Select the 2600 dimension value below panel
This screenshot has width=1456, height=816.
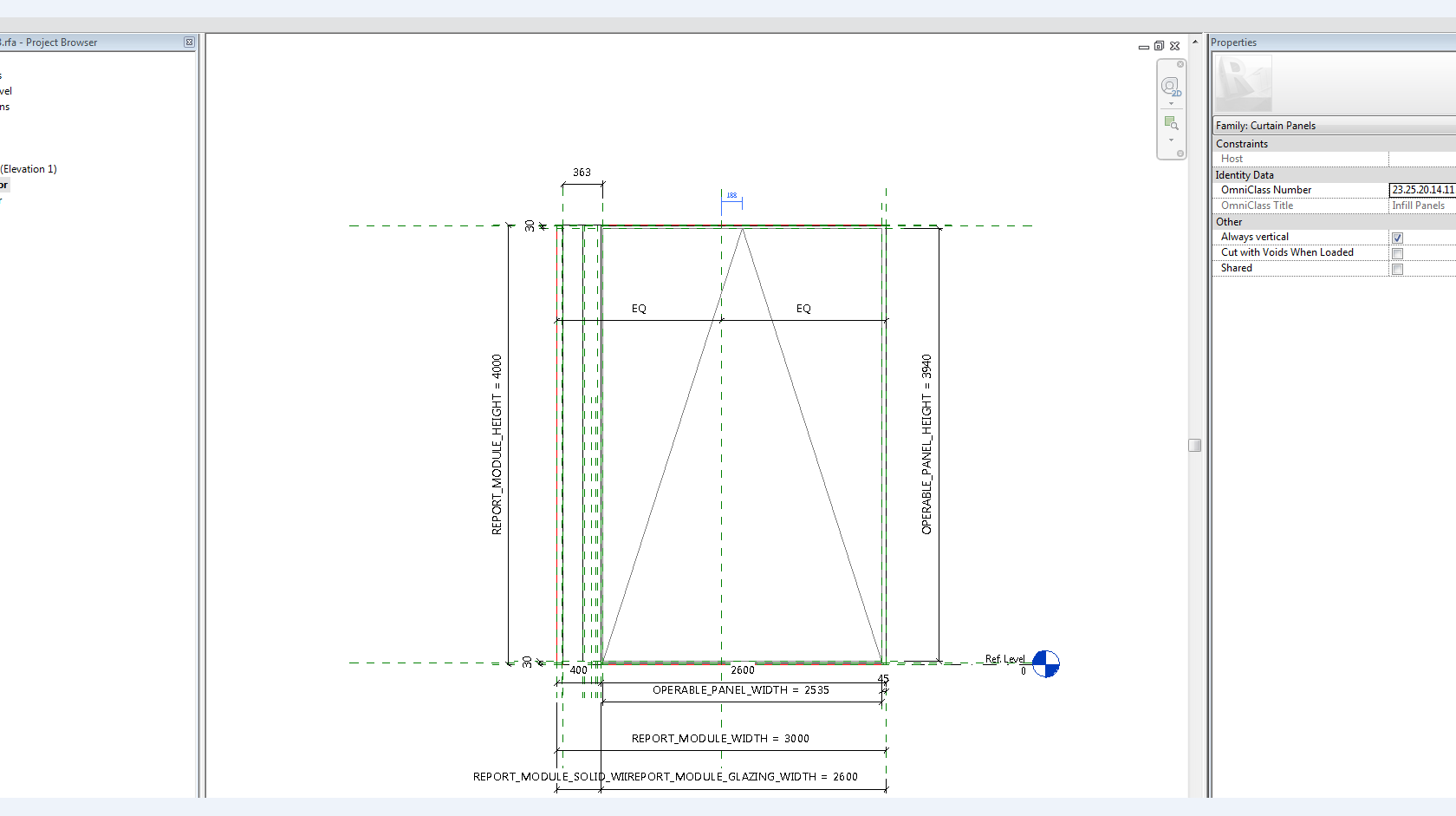743,670
